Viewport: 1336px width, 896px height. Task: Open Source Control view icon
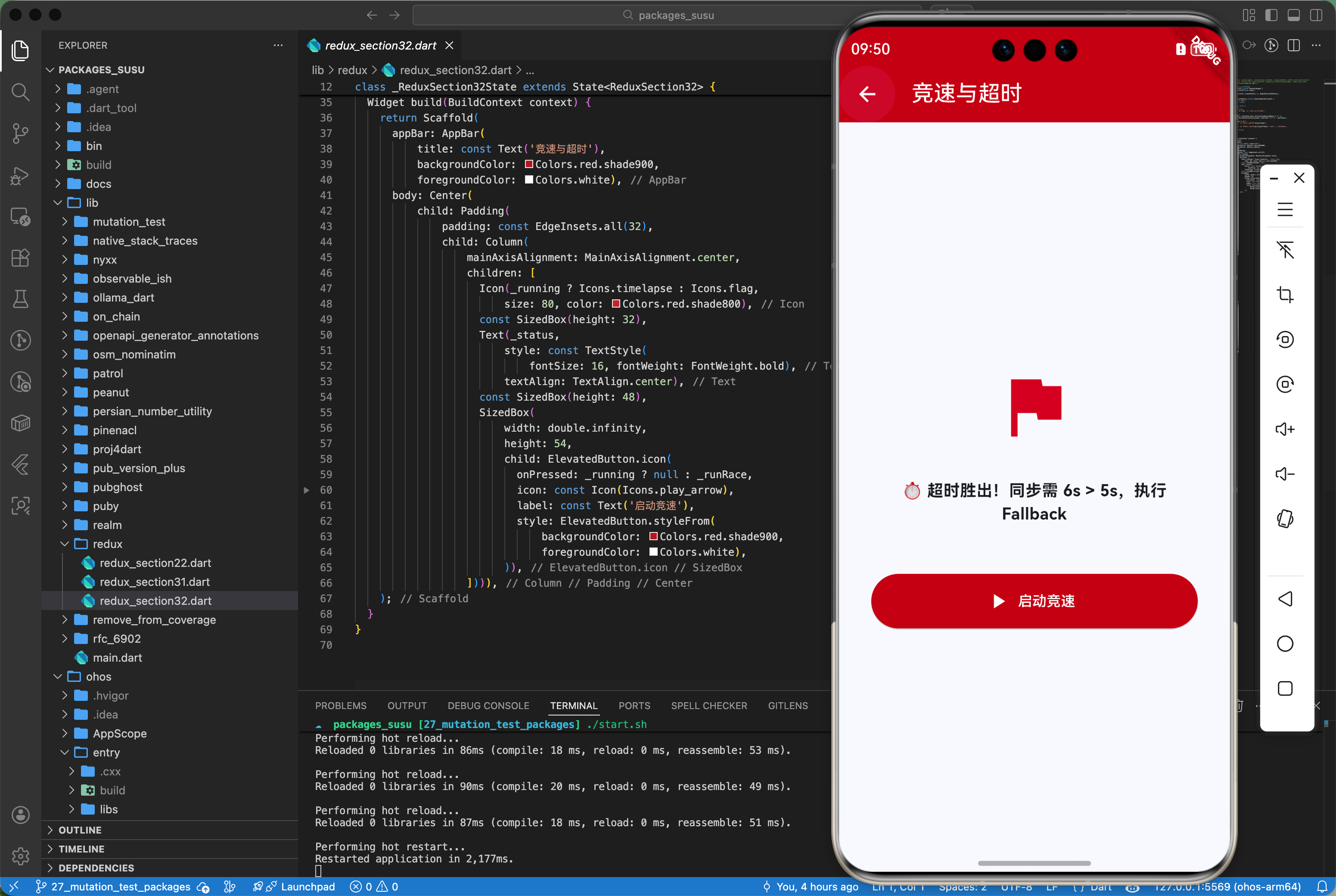tap(21, 133)
